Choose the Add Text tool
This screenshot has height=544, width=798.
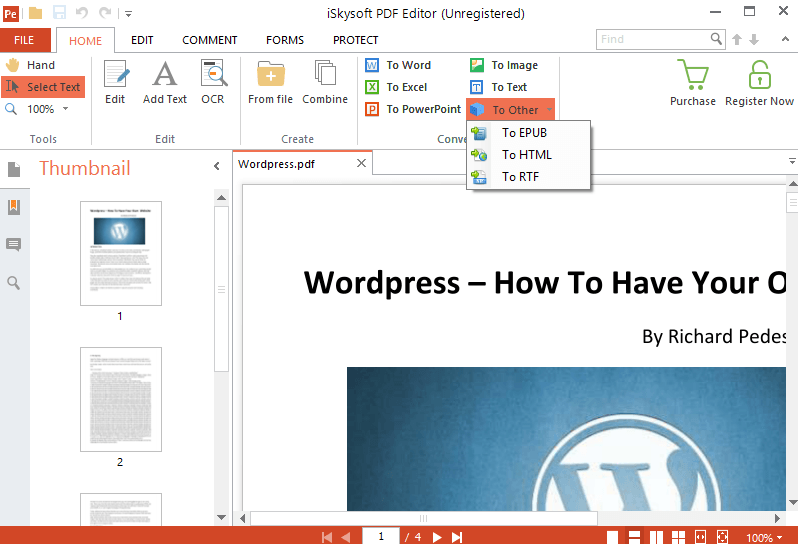[165, 82]
